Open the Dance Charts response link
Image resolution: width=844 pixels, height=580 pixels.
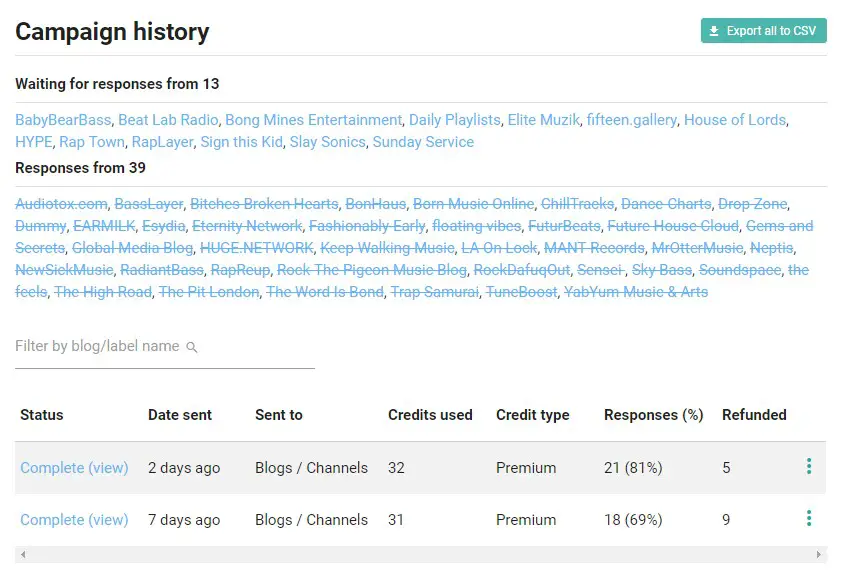click(666, 203)
